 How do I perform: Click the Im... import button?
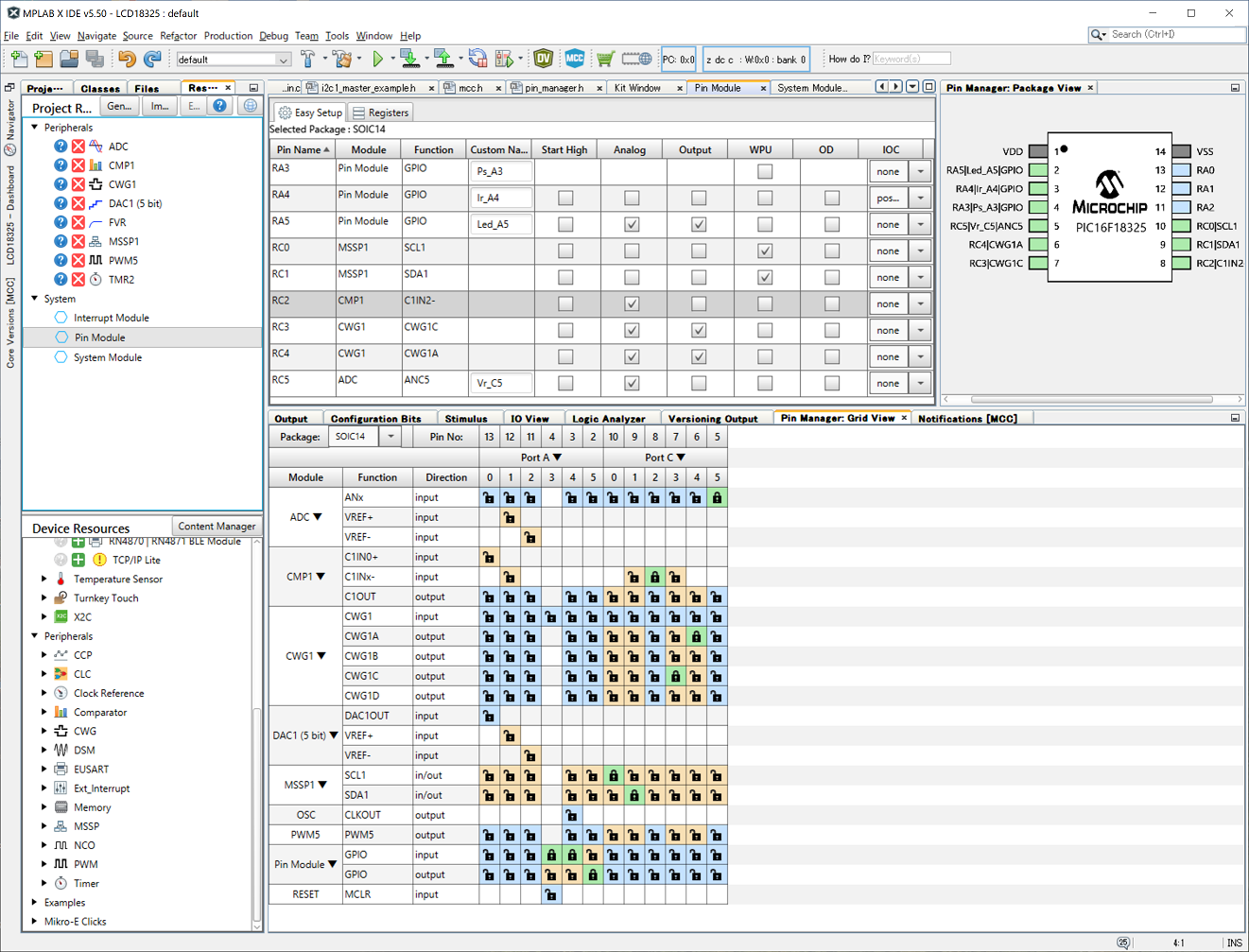click(x=160, y=106)
